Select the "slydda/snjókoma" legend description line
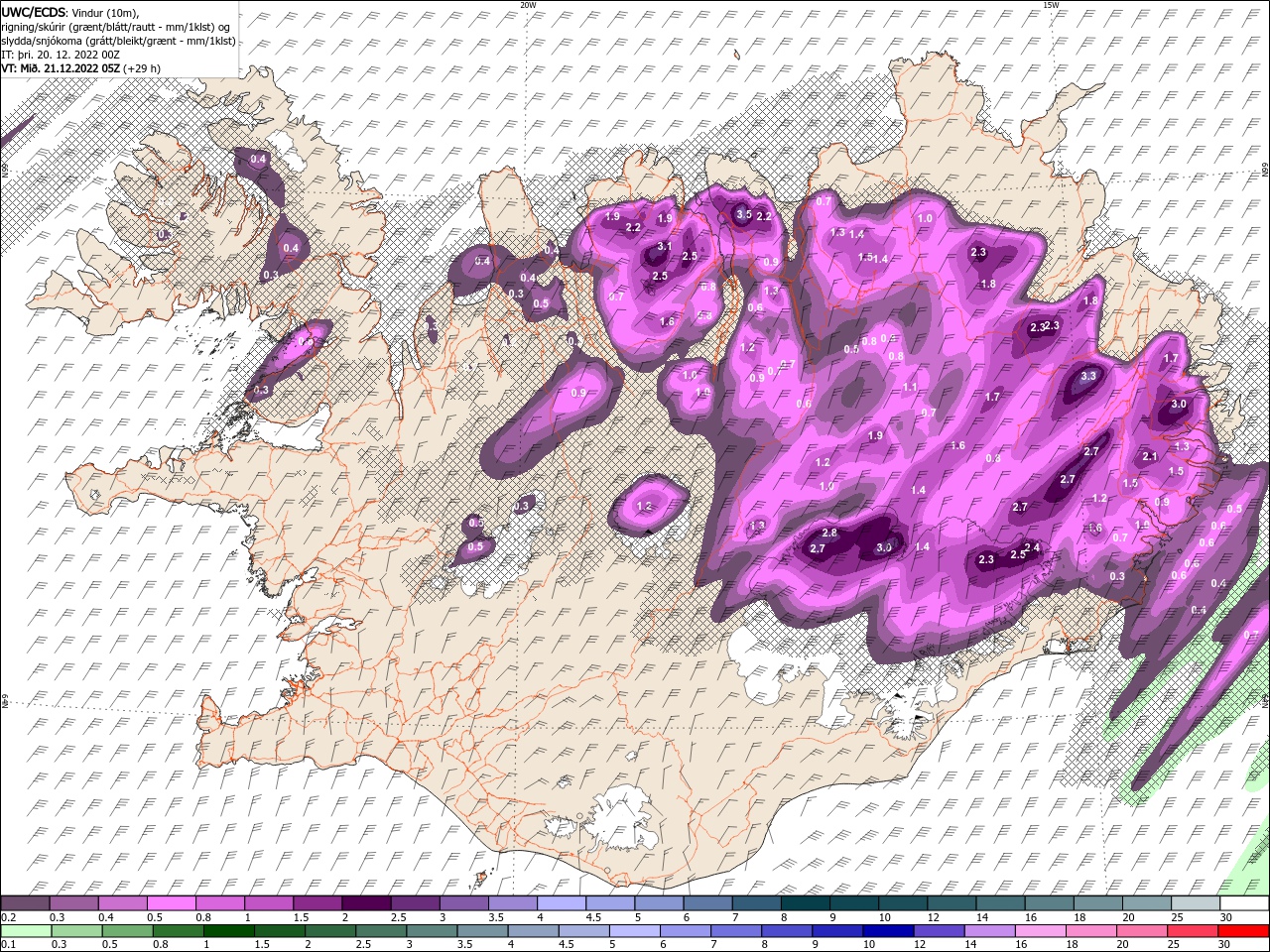The height and width of the screenshot is (952, 1270). pyautogui.click(x=118, y=41)
